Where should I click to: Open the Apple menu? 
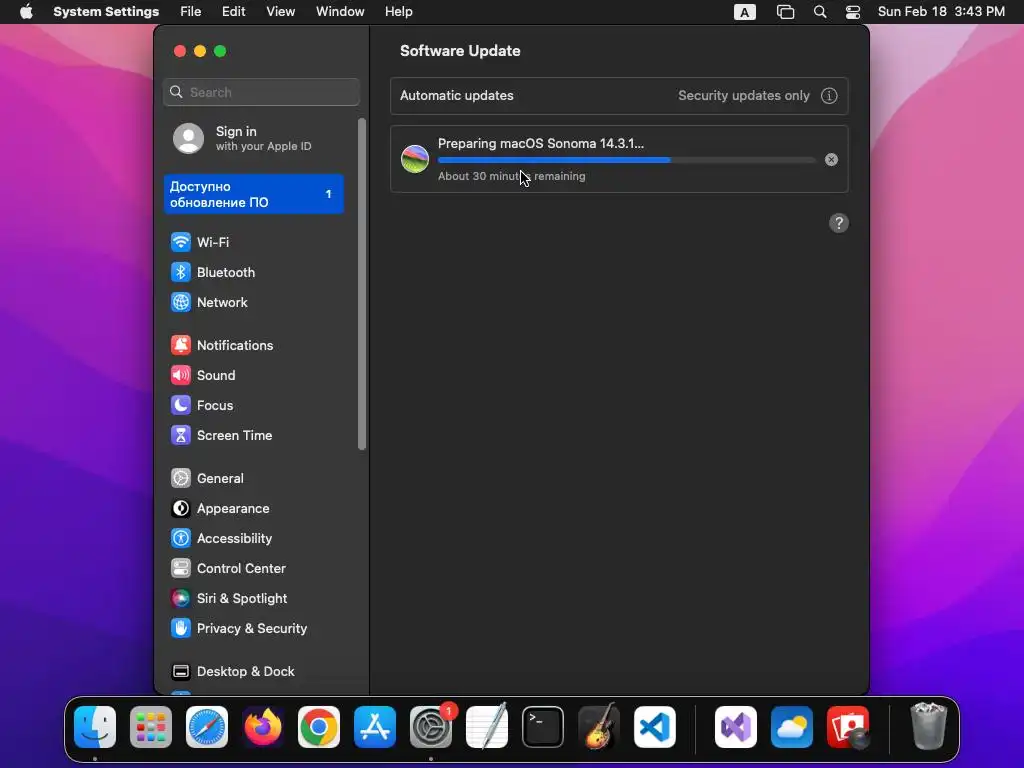tap(26, 12)
